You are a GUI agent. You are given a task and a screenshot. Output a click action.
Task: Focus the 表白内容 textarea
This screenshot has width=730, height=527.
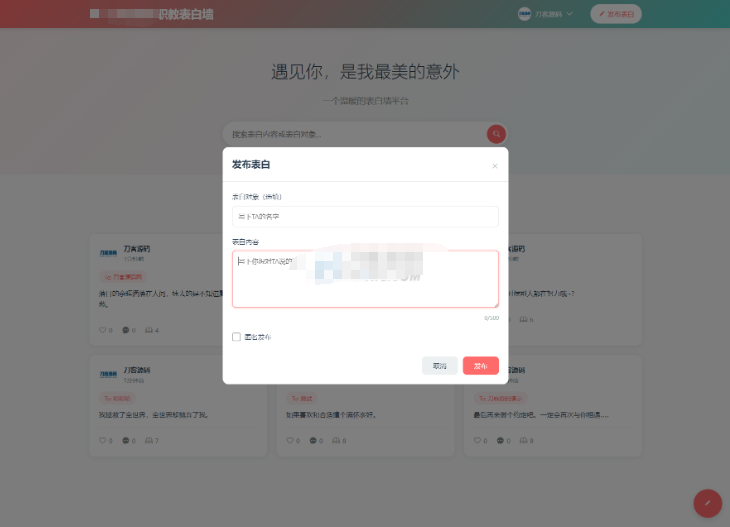tap(365, 279)
